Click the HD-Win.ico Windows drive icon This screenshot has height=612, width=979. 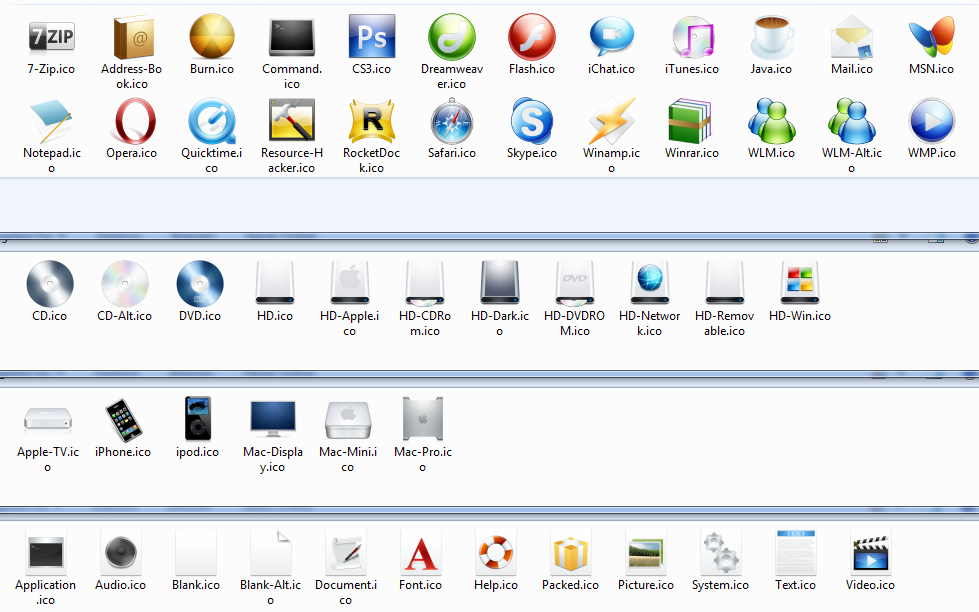point(800,284)
